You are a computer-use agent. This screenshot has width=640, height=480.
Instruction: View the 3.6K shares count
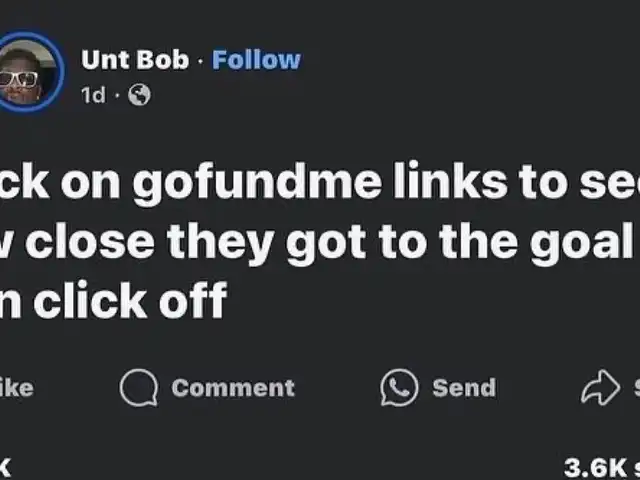[x=600, y=467]
